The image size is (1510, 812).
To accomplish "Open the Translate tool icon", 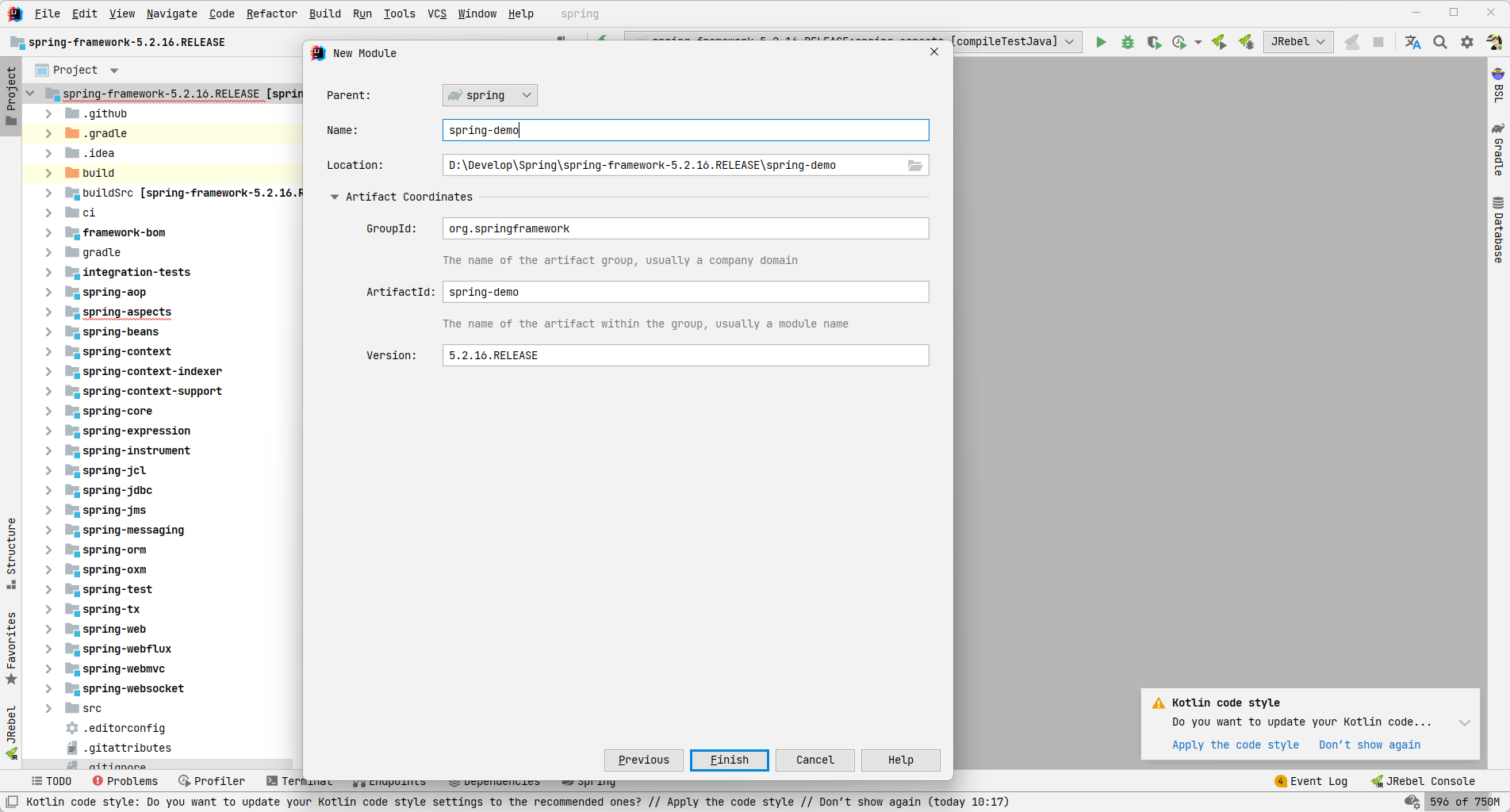I will click(1412, 42).
